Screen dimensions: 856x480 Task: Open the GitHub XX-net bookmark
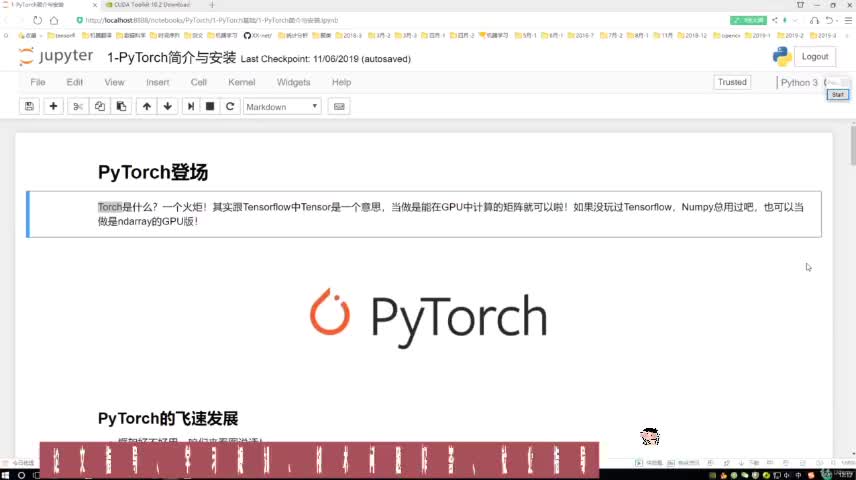click(x=257, y=35)
